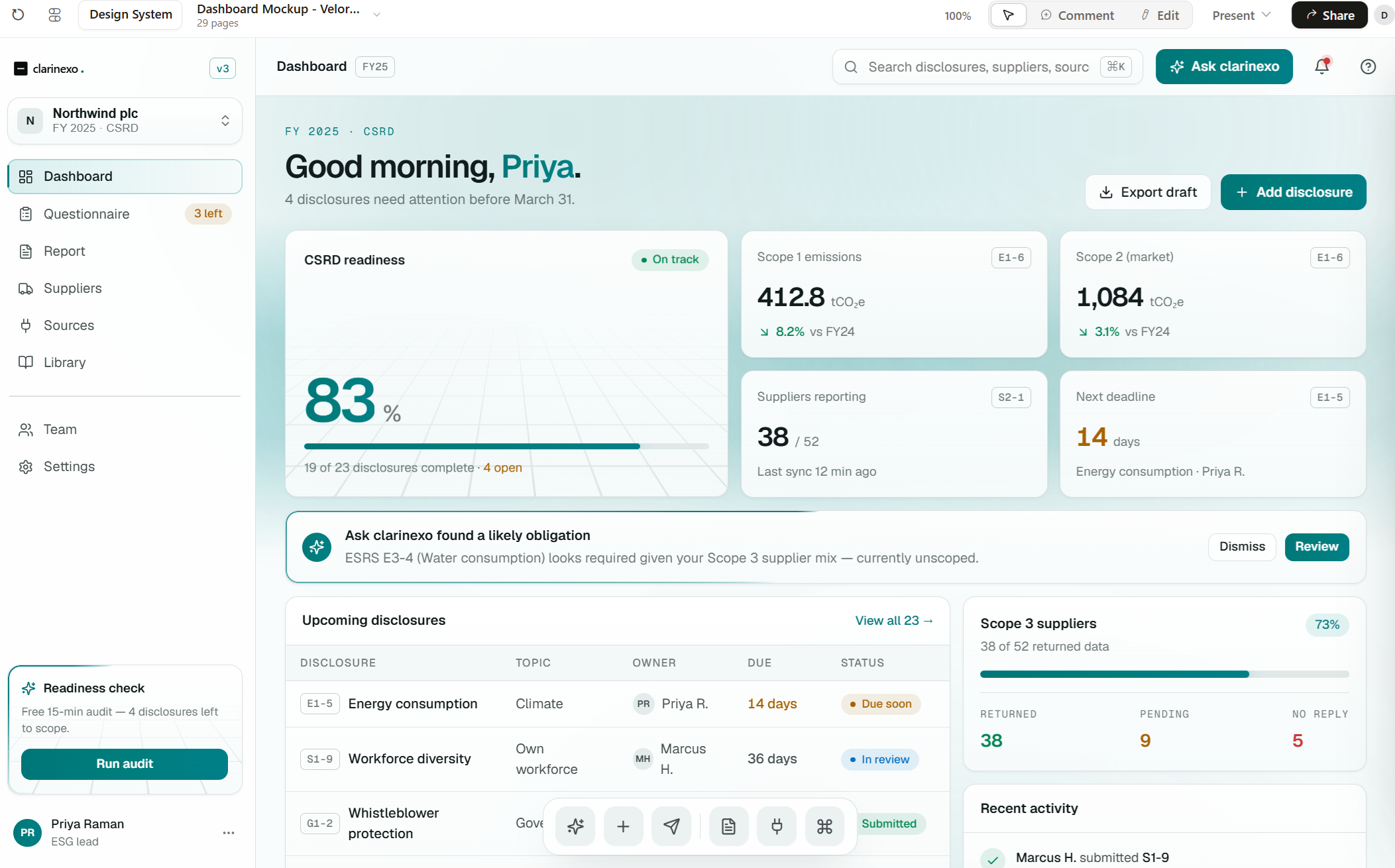Click the Settings gear icon
Screen dimensions: 1395x868
click(26, 466)
